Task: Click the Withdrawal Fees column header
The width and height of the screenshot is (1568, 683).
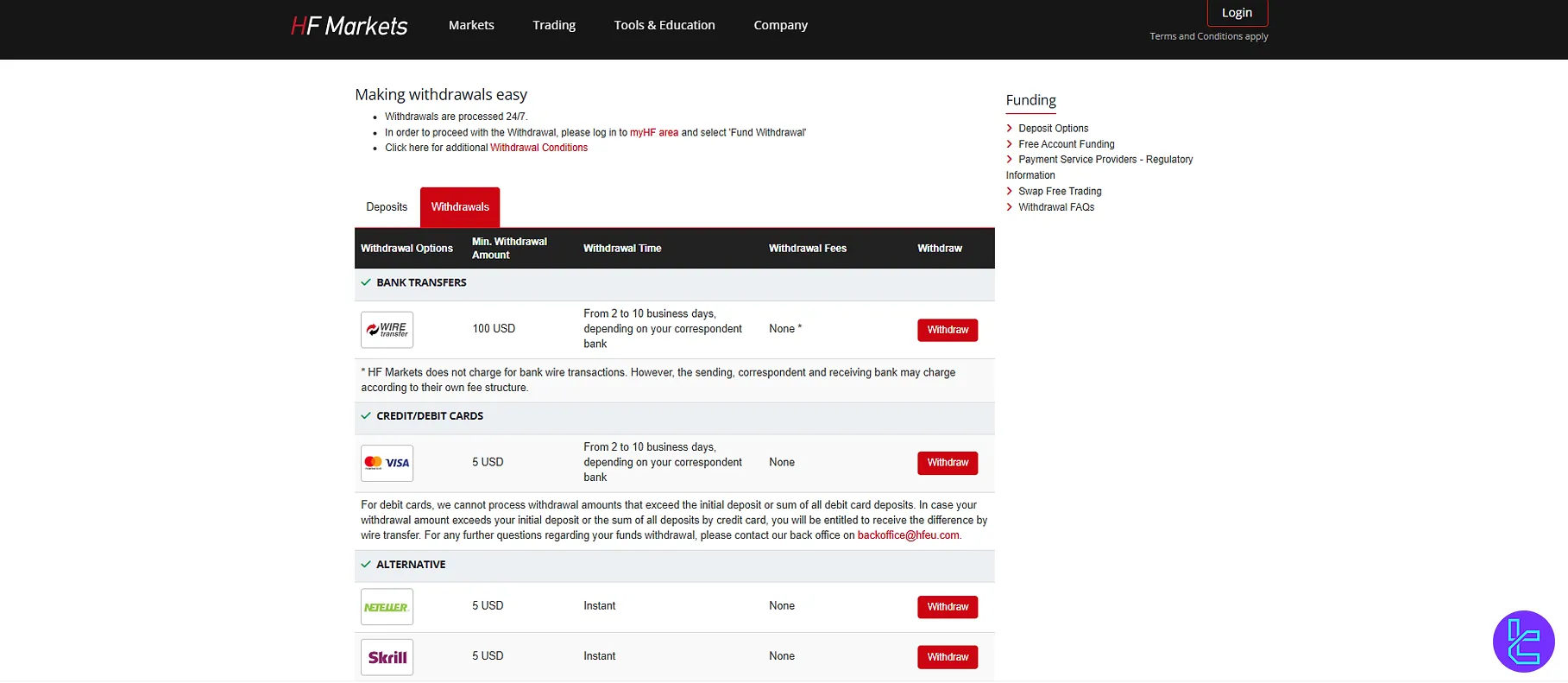Action: point(808,249)
